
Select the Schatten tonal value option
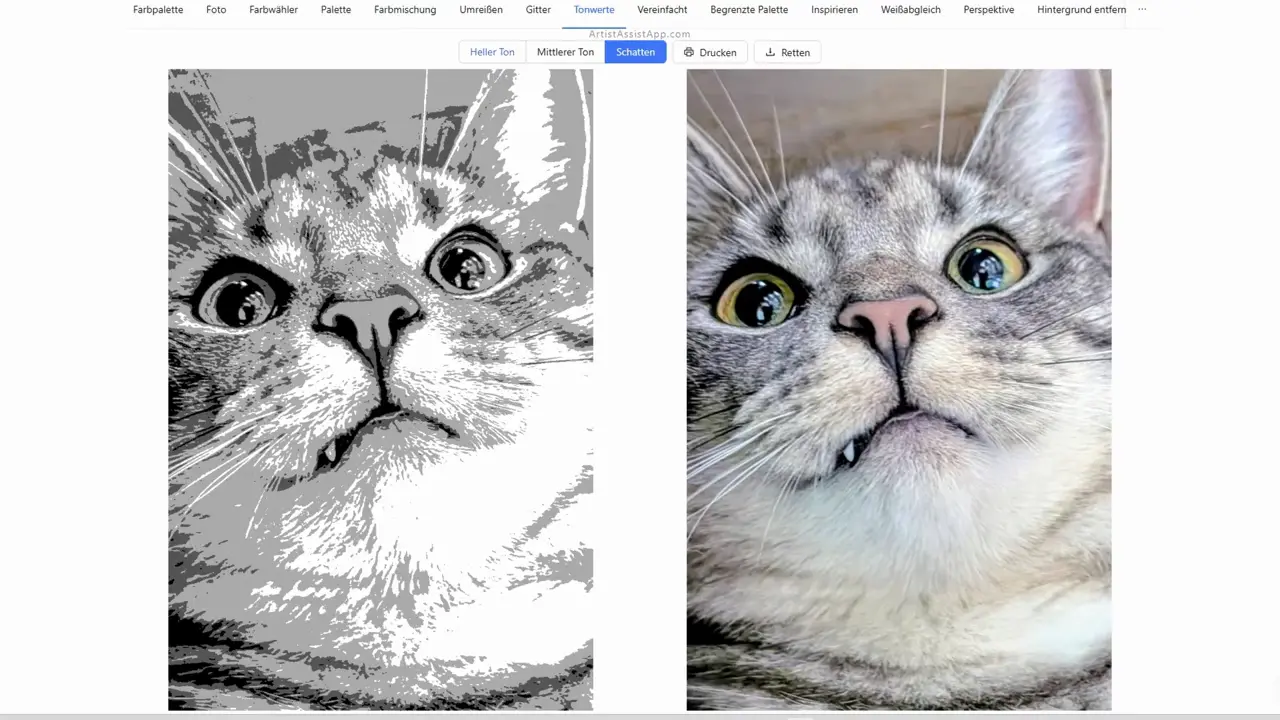635,52
